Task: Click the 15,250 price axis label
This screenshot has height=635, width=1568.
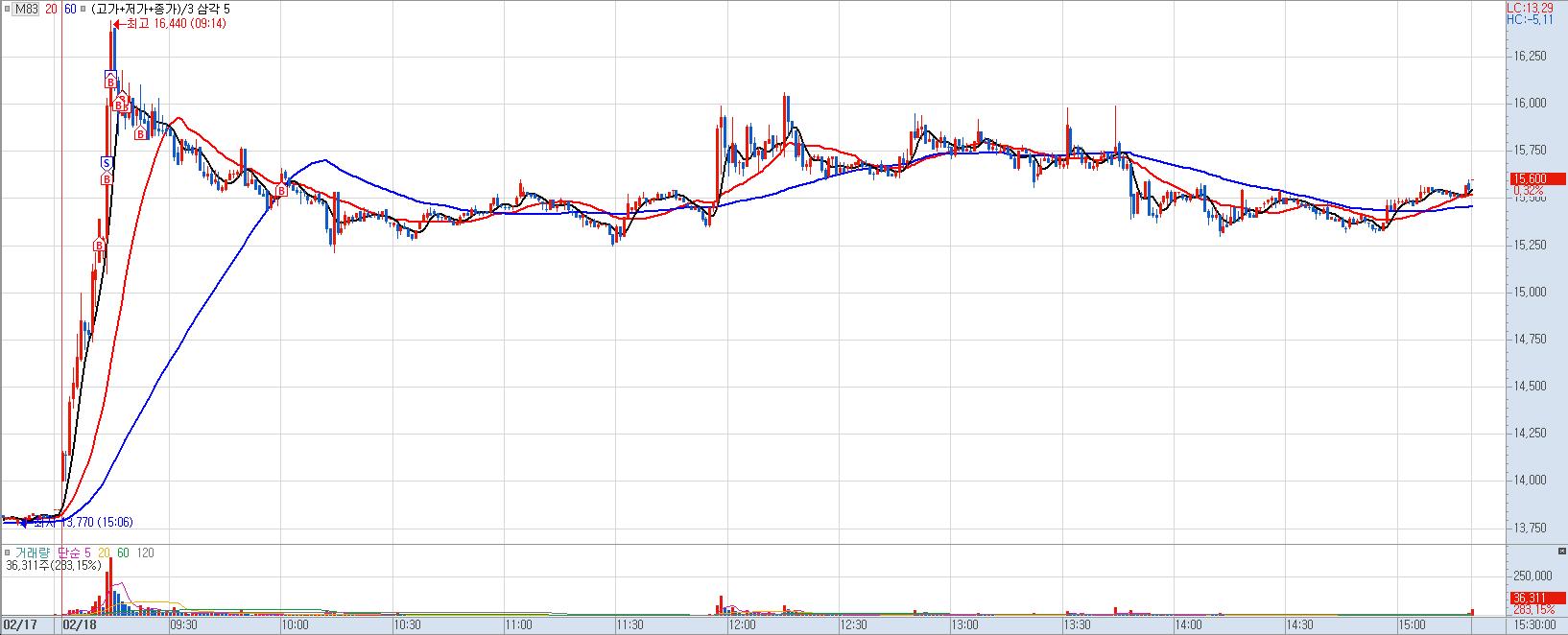Action: (x=1529, y=246)
